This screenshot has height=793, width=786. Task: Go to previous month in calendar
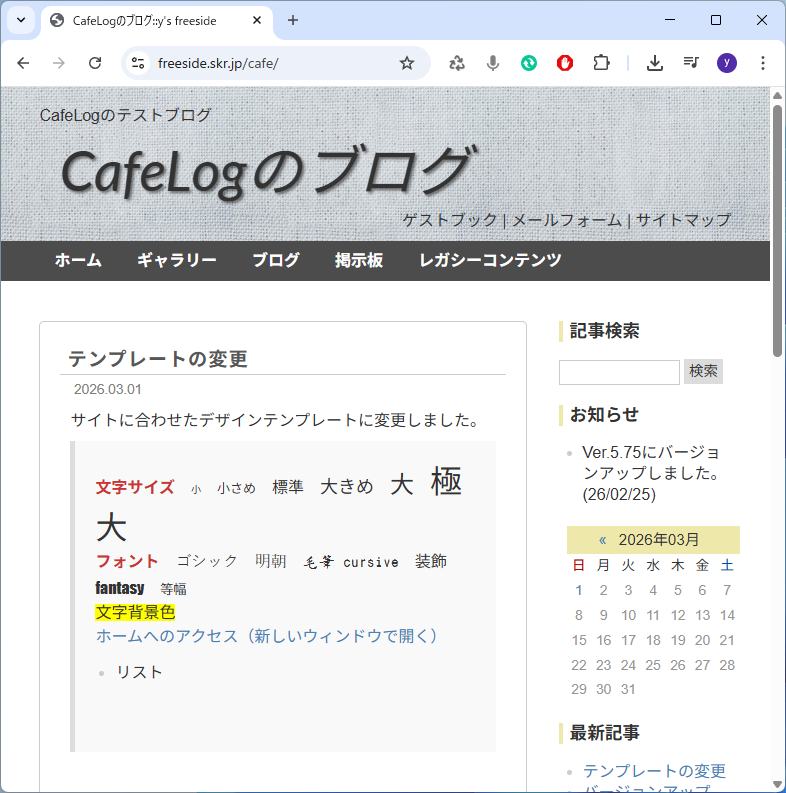pyautogui.click(x=603, y=540)
